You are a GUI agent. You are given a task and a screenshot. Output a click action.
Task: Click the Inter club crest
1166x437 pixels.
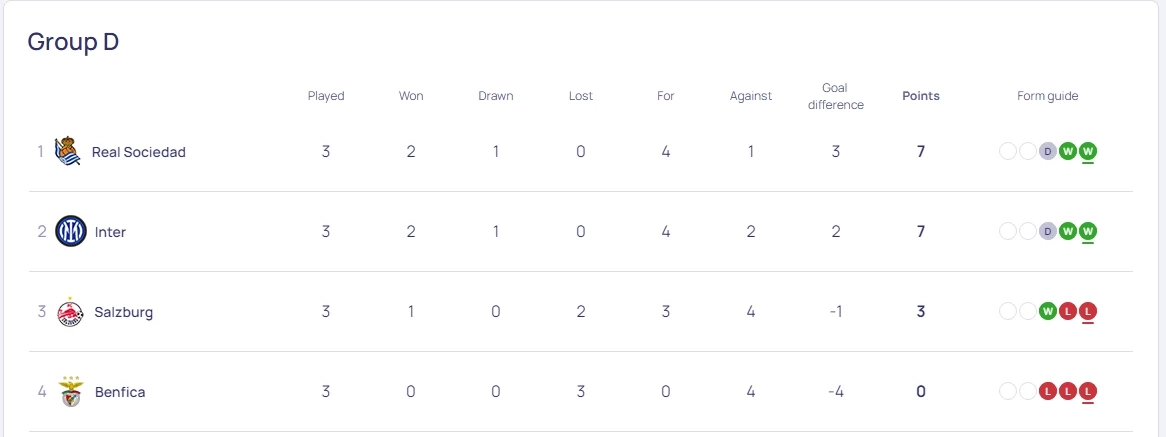(x=71, y=231)
